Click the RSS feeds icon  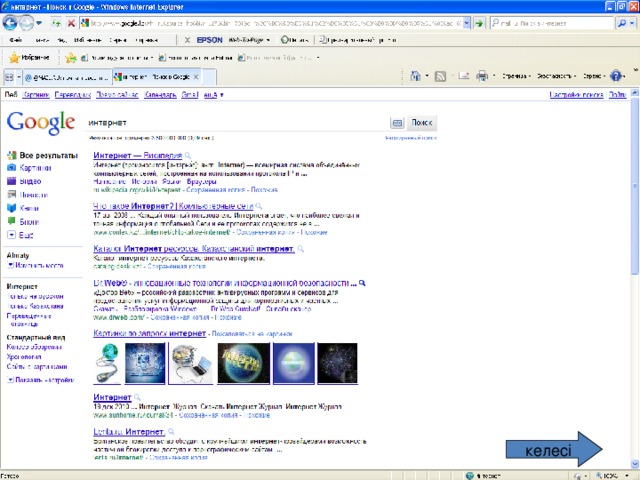440,76
